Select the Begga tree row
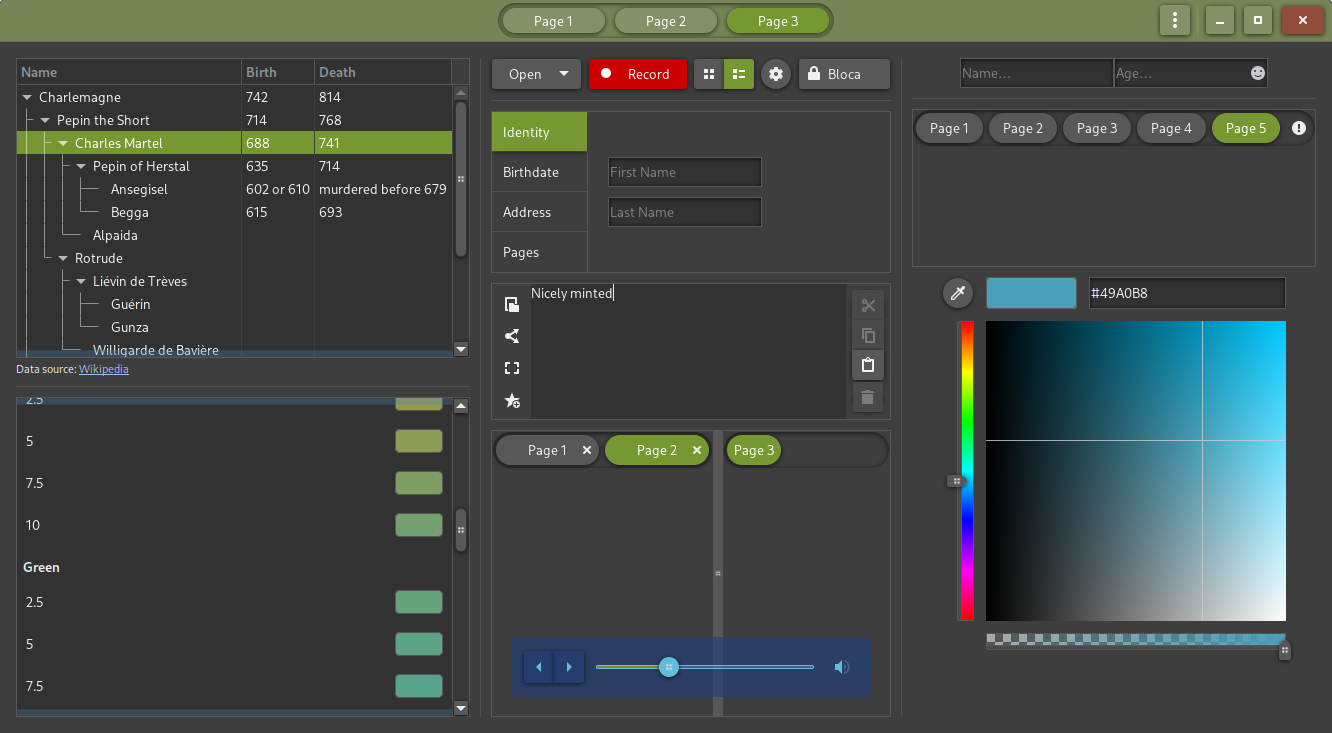The width and height of the screenshot is (1332, 733). pyautogui.click(x=234, y=212)
